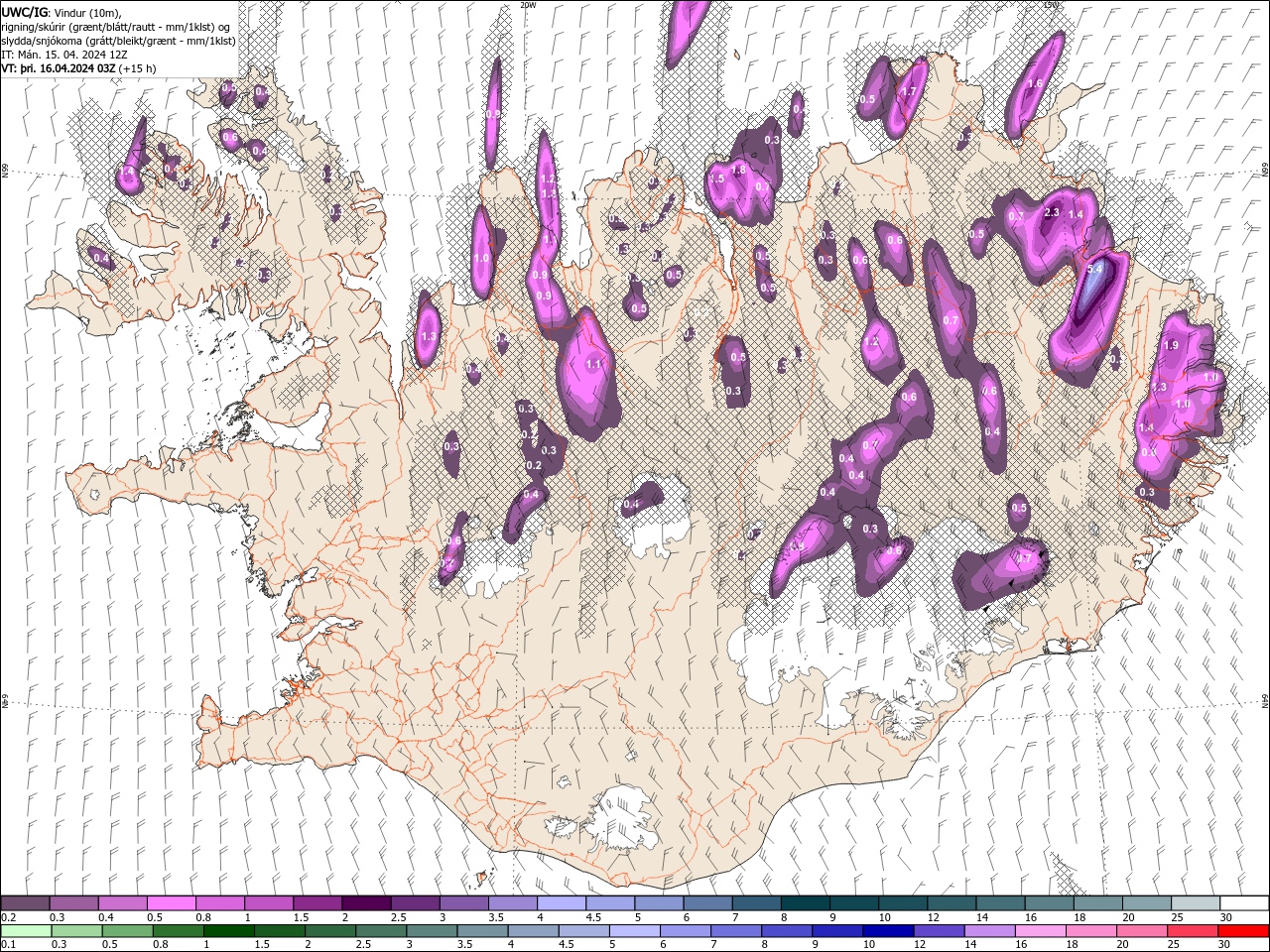Pick the red 30 swatch, lower legend
Viewport: 1270px width, 952px height.
pos(1244,931)
